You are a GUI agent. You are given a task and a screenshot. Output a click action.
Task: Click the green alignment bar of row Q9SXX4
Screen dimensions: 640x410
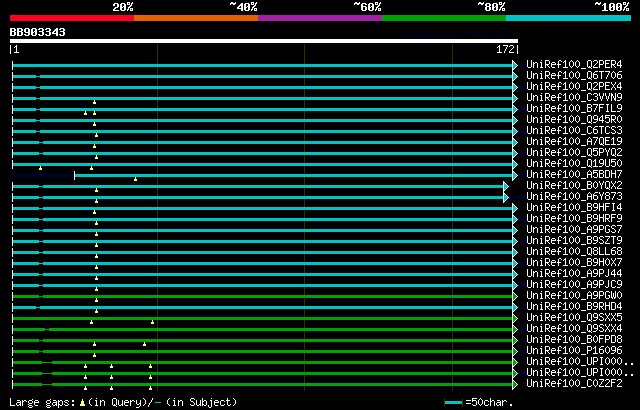coord(263,330)
